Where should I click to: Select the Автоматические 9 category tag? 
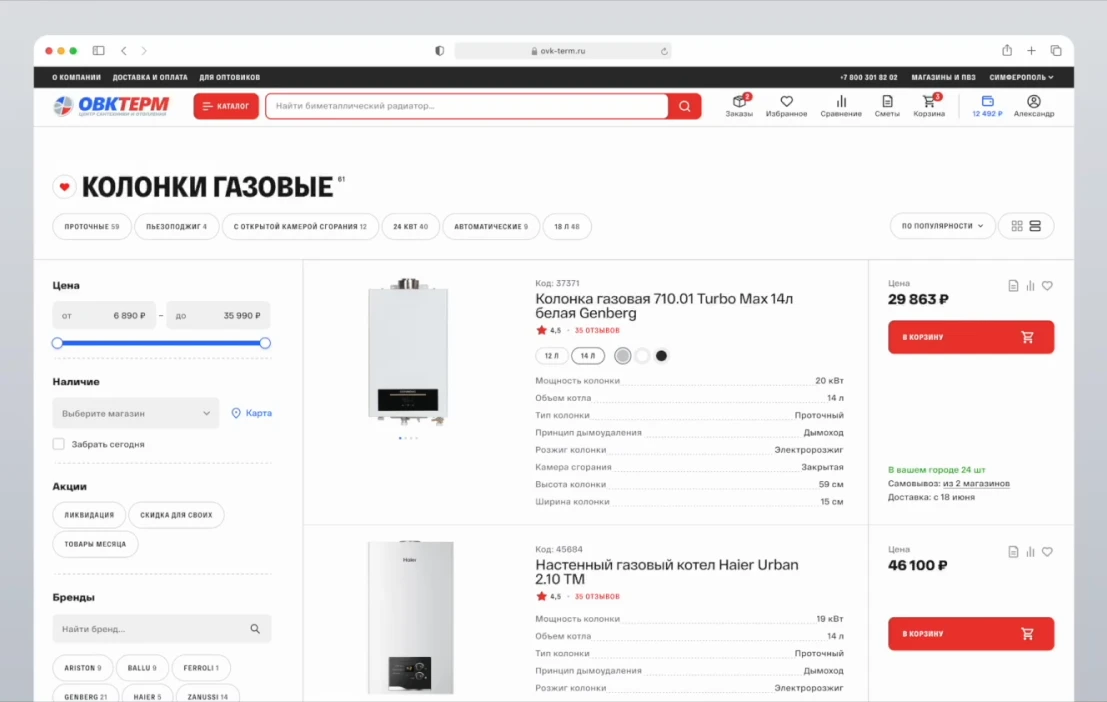[x=491, y=227]
